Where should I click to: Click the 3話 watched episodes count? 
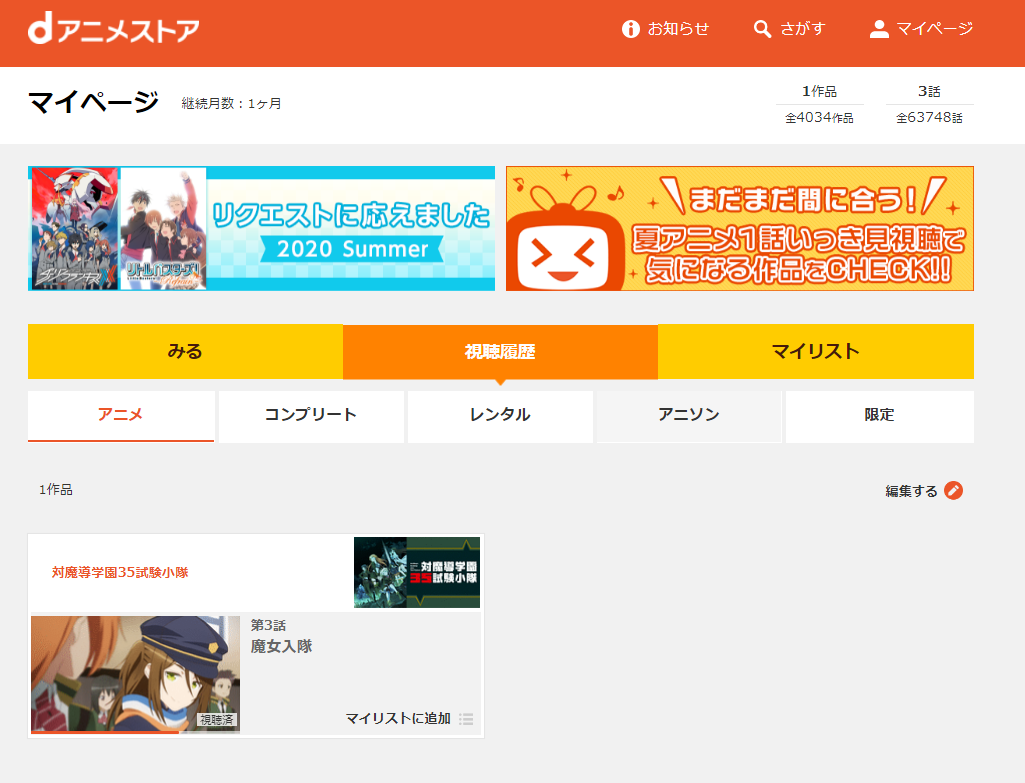tap(929, 92)
